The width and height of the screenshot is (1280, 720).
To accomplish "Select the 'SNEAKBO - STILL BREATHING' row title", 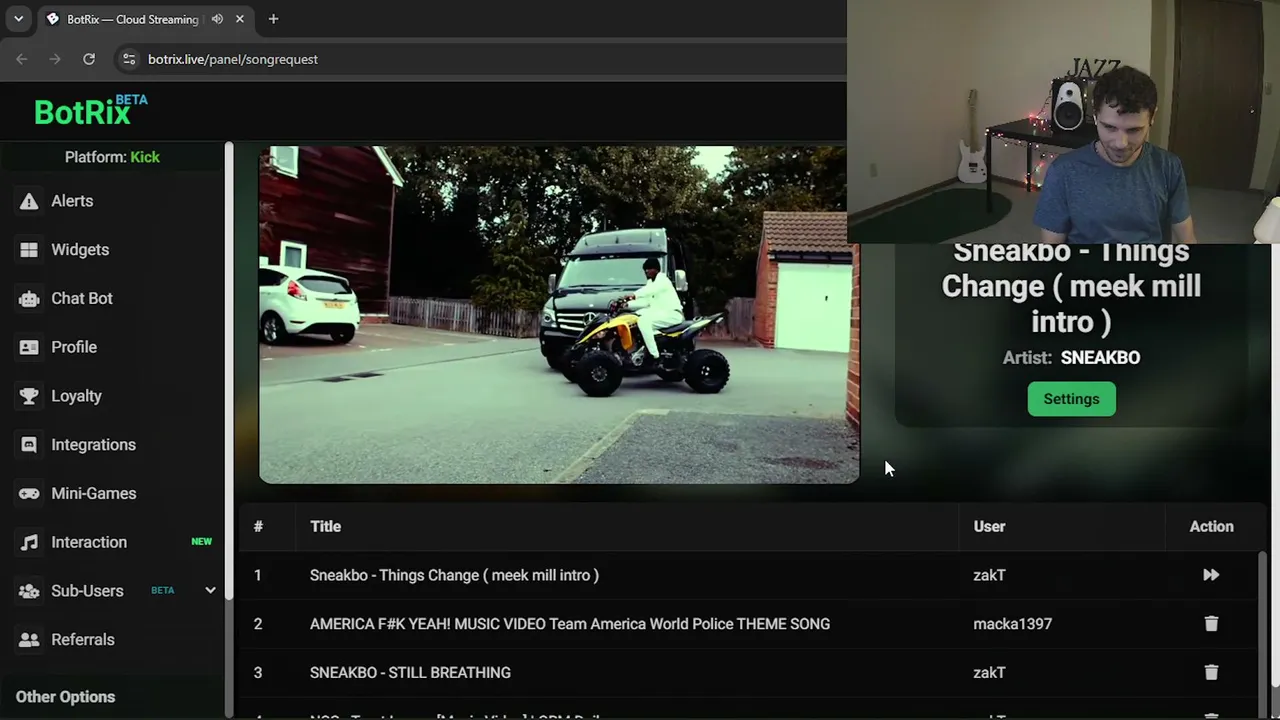I will [410, 673].
